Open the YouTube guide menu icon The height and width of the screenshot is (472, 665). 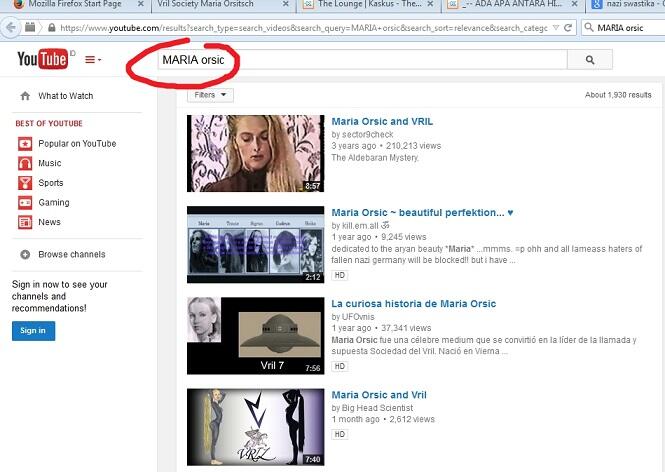click(93, 60)
